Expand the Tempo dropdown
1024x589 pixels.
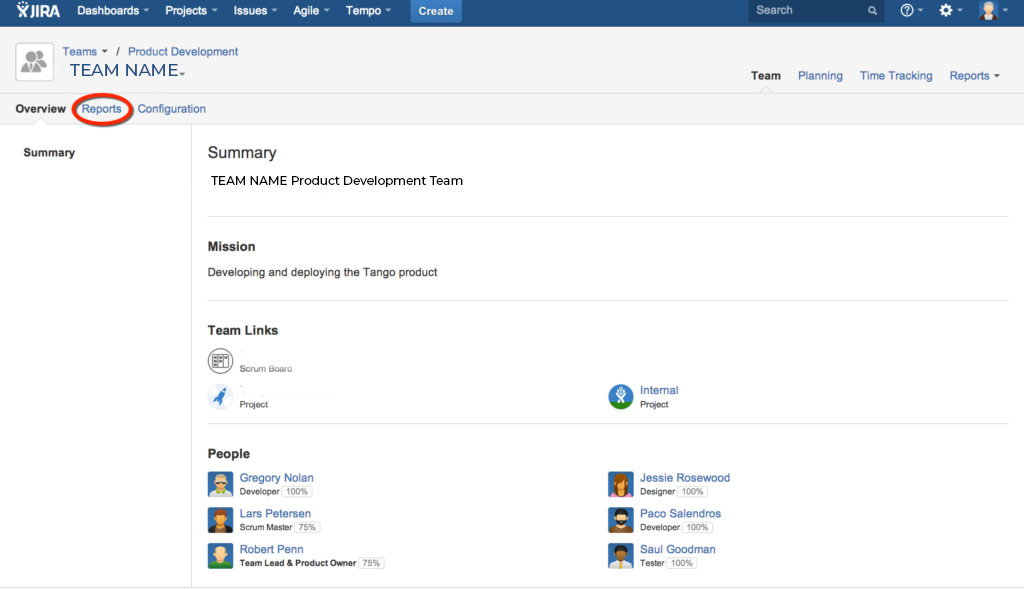[368, 10]
